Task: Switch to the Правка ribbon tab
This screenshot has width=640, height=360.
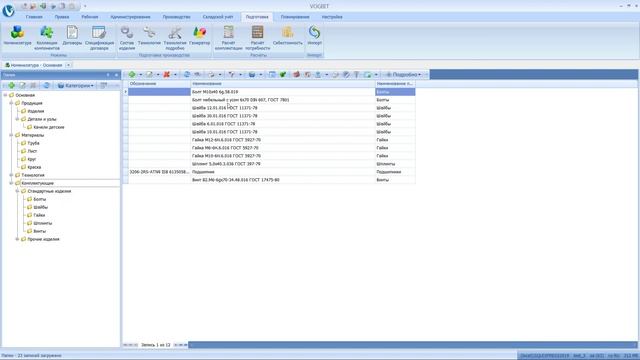Action: [62, 17]
